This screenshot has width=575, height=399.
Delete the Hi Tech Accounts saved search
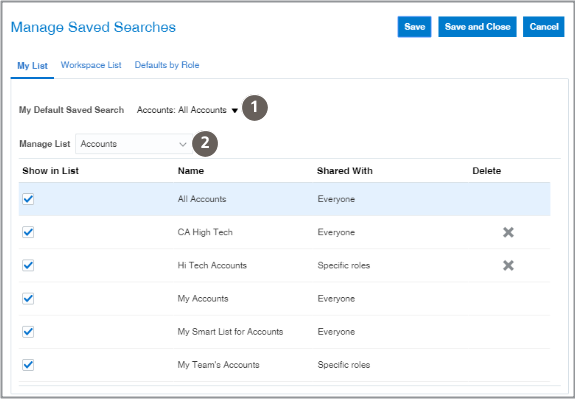coord(508,265)
